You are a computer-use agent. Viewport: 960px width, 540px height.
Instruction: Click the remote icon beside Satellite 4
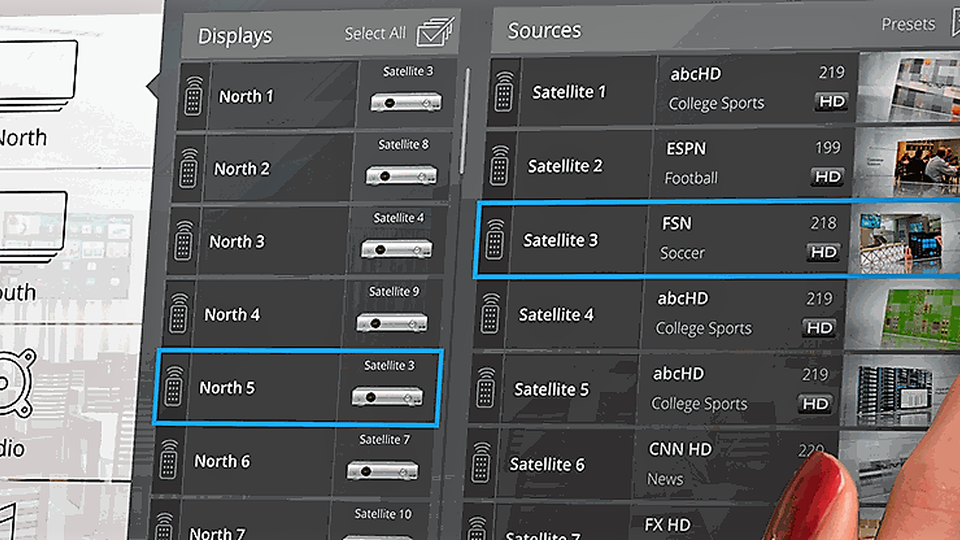pos(492,314)
